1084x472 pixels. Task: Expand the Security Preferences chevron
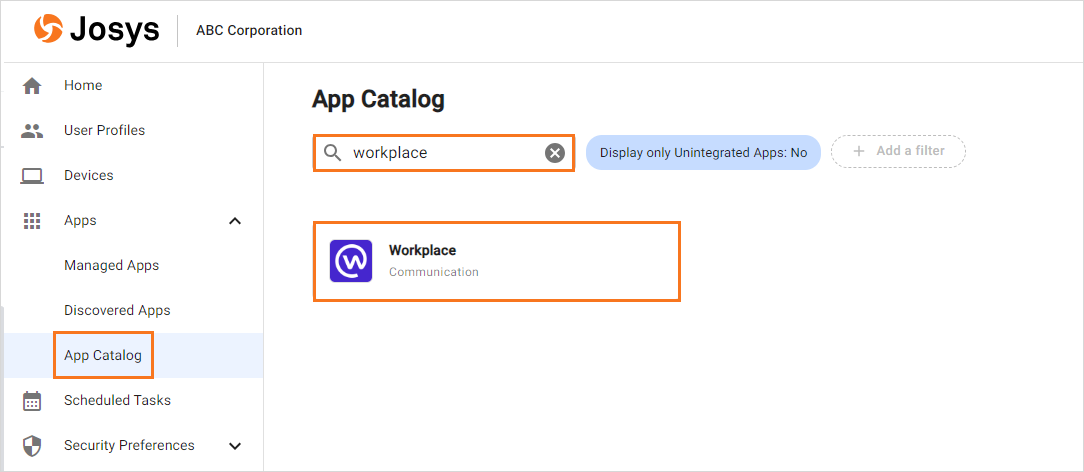pos(235,446)
